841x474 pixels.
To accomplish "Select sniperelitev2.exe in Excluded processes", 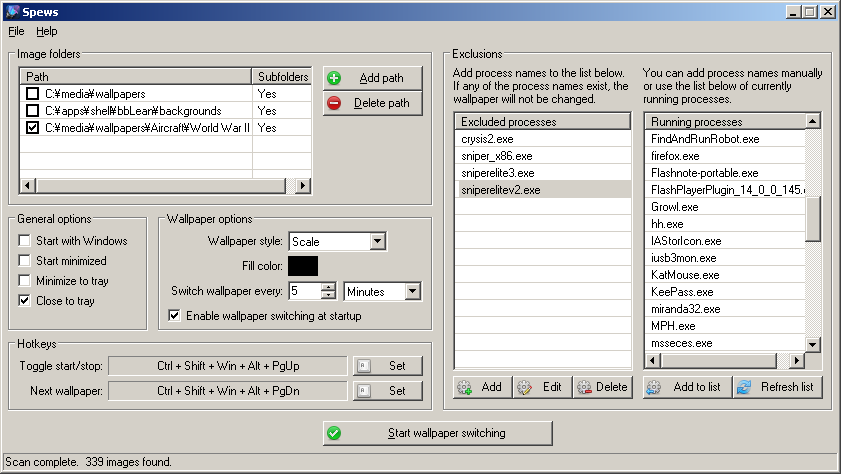I will coord(543,190).
